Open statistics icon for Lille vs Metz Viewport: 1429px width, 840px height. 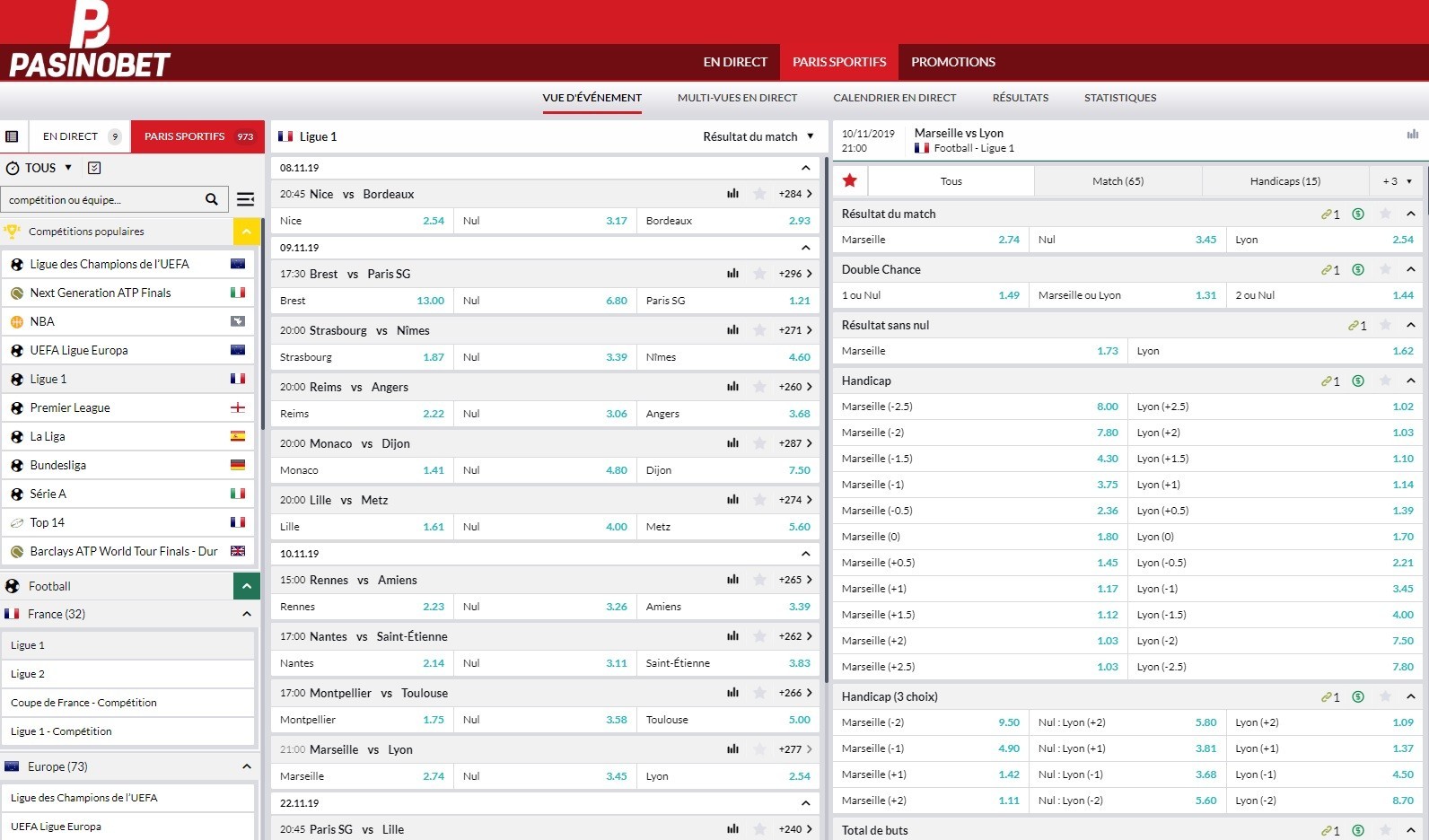pyautogui.click(x=733, y=500)
